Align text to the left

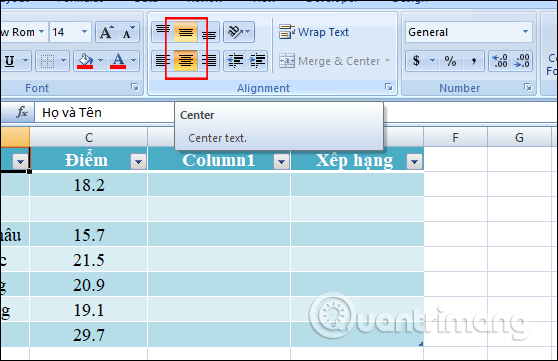click(163, 61)
